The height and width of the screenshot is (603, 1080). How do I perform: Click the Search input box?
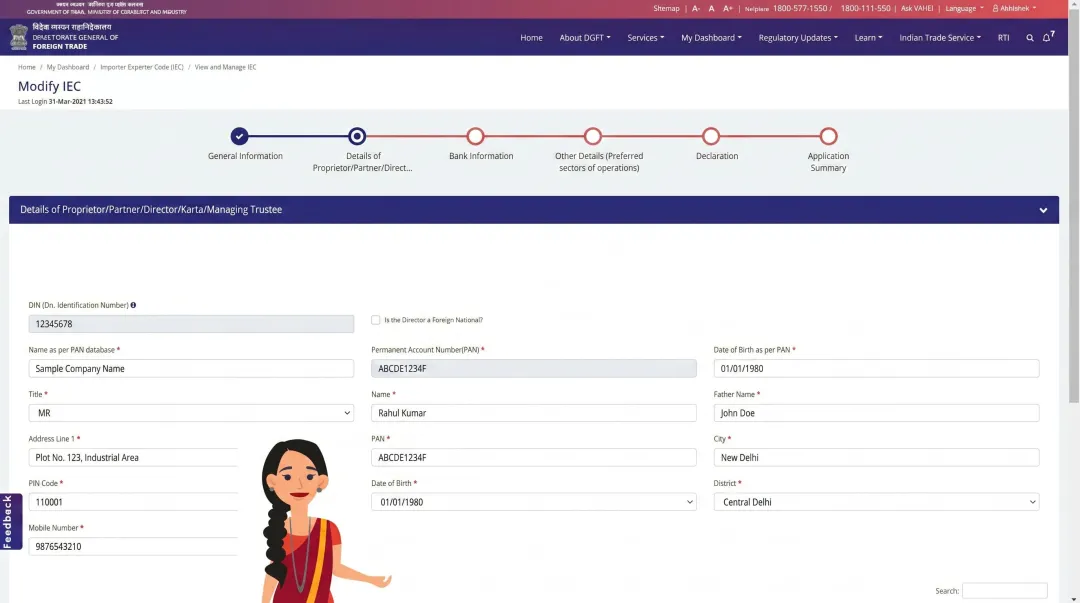click(x=1004, y=591)
